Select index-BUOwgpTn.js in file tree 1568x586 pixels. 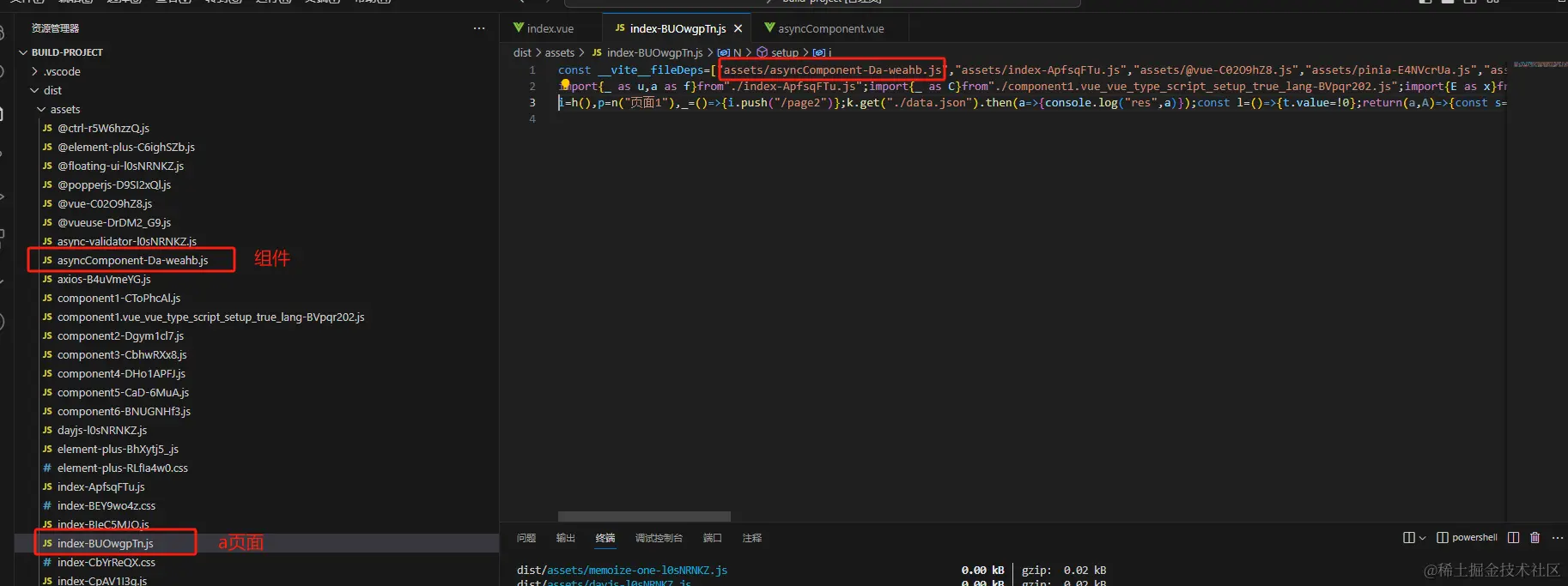[x=106, y=543]
